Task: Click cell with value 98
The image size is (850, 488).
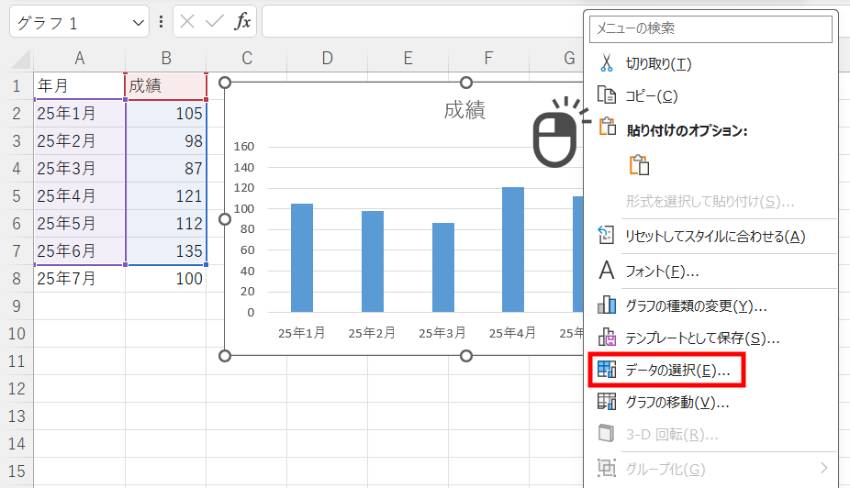Action: (166, 141)
